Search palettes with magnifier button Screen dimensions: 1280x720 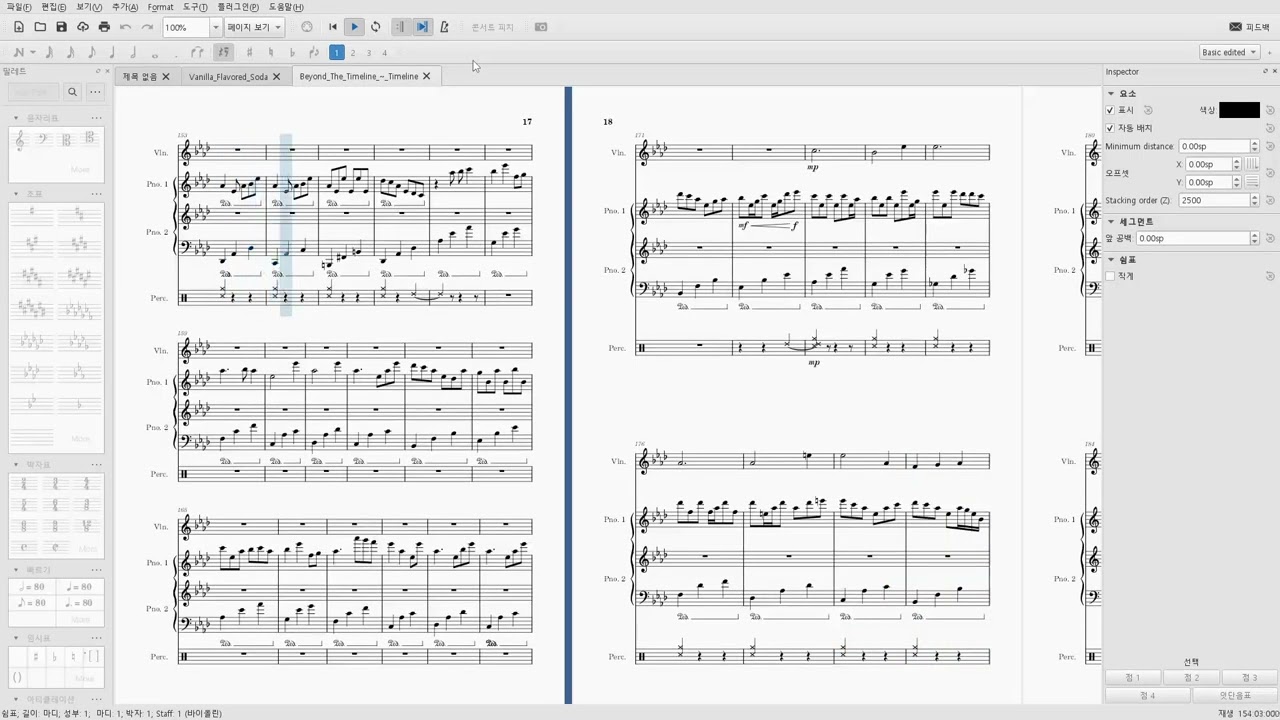click(72, 92)
